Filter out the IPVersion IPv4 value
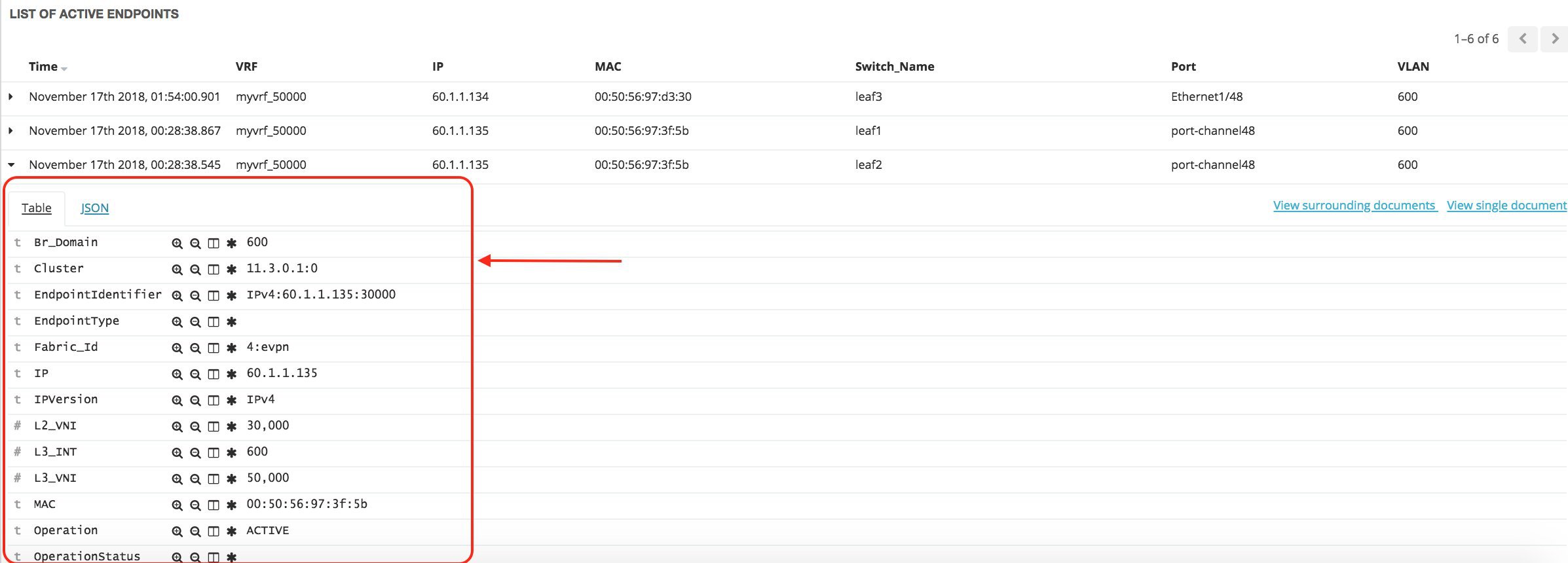1568x563 pixels. (x=195, y=401)
